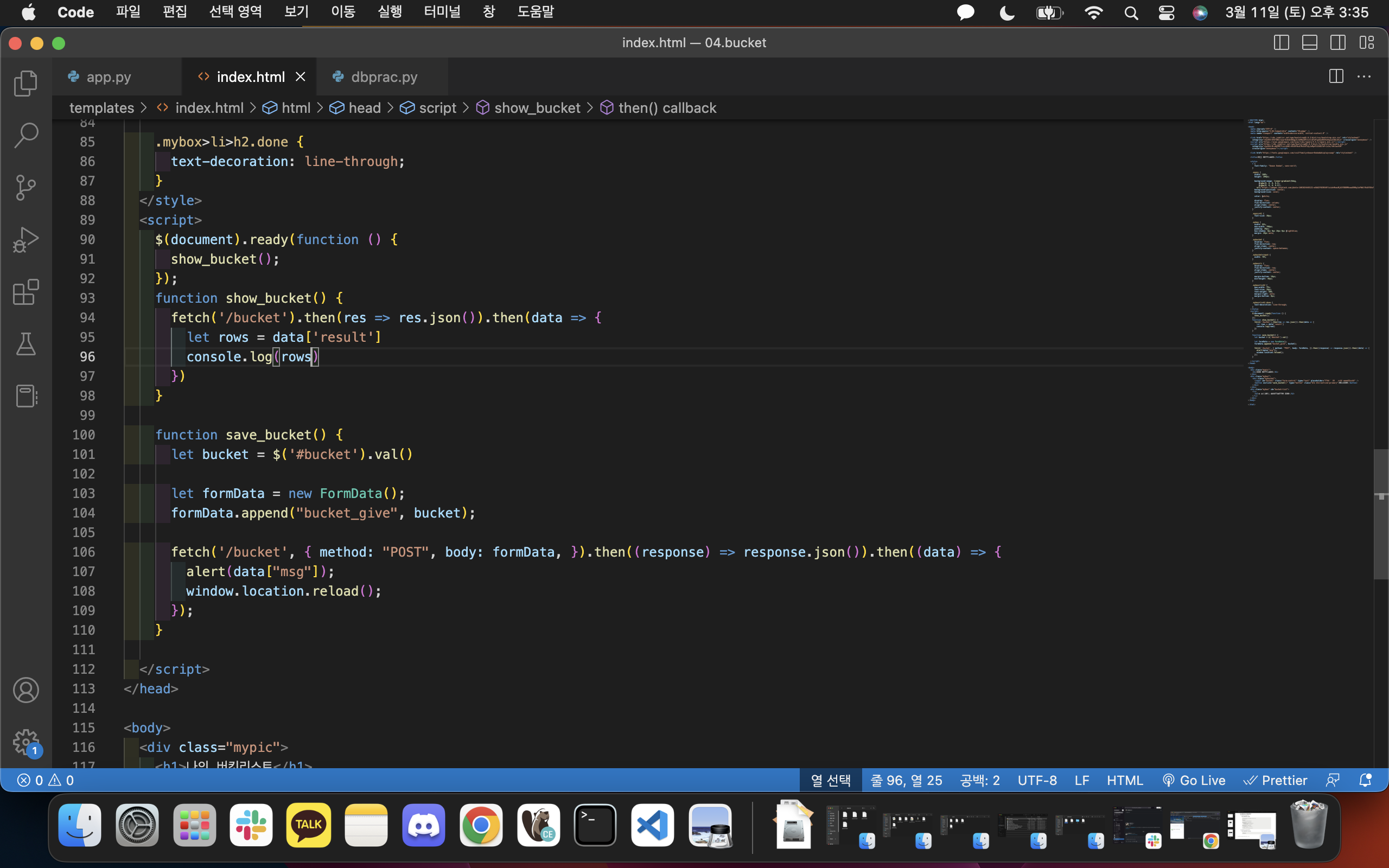Open Visual Studio Code in the Dock
1389x868 pixels.
[x=653, y=825]
